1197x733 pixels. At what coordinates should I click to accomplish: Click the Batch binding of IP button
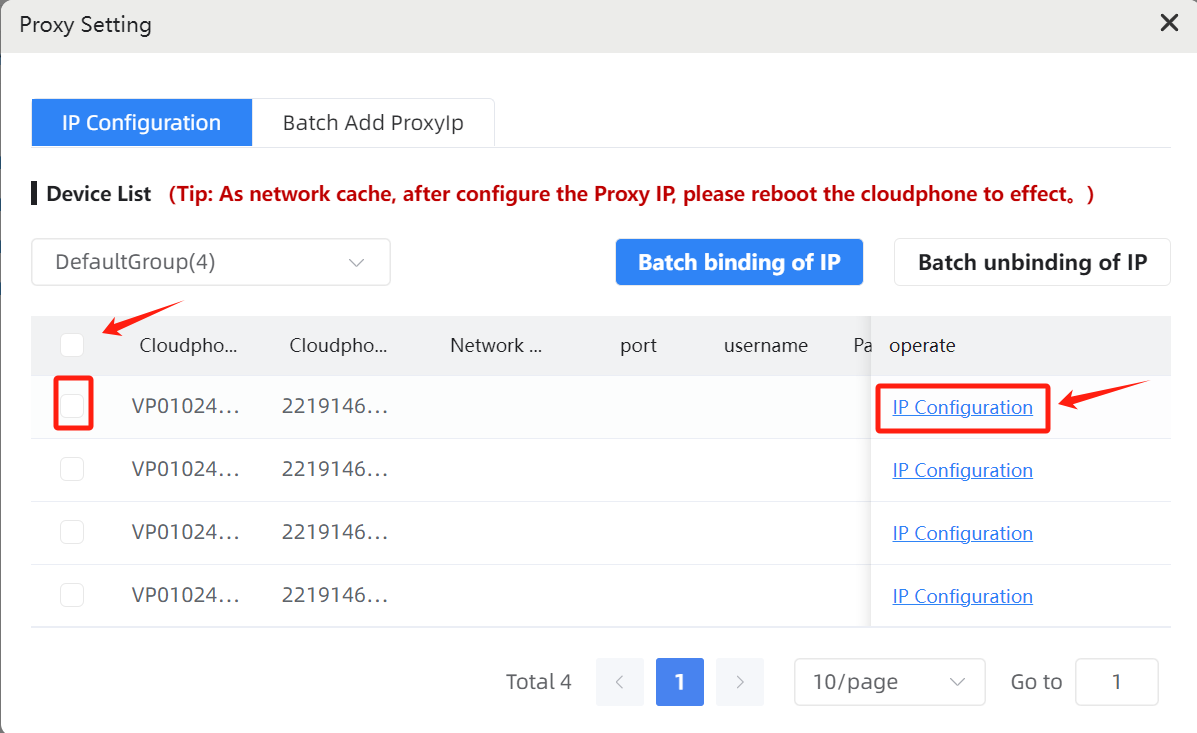tap(739, 262)
